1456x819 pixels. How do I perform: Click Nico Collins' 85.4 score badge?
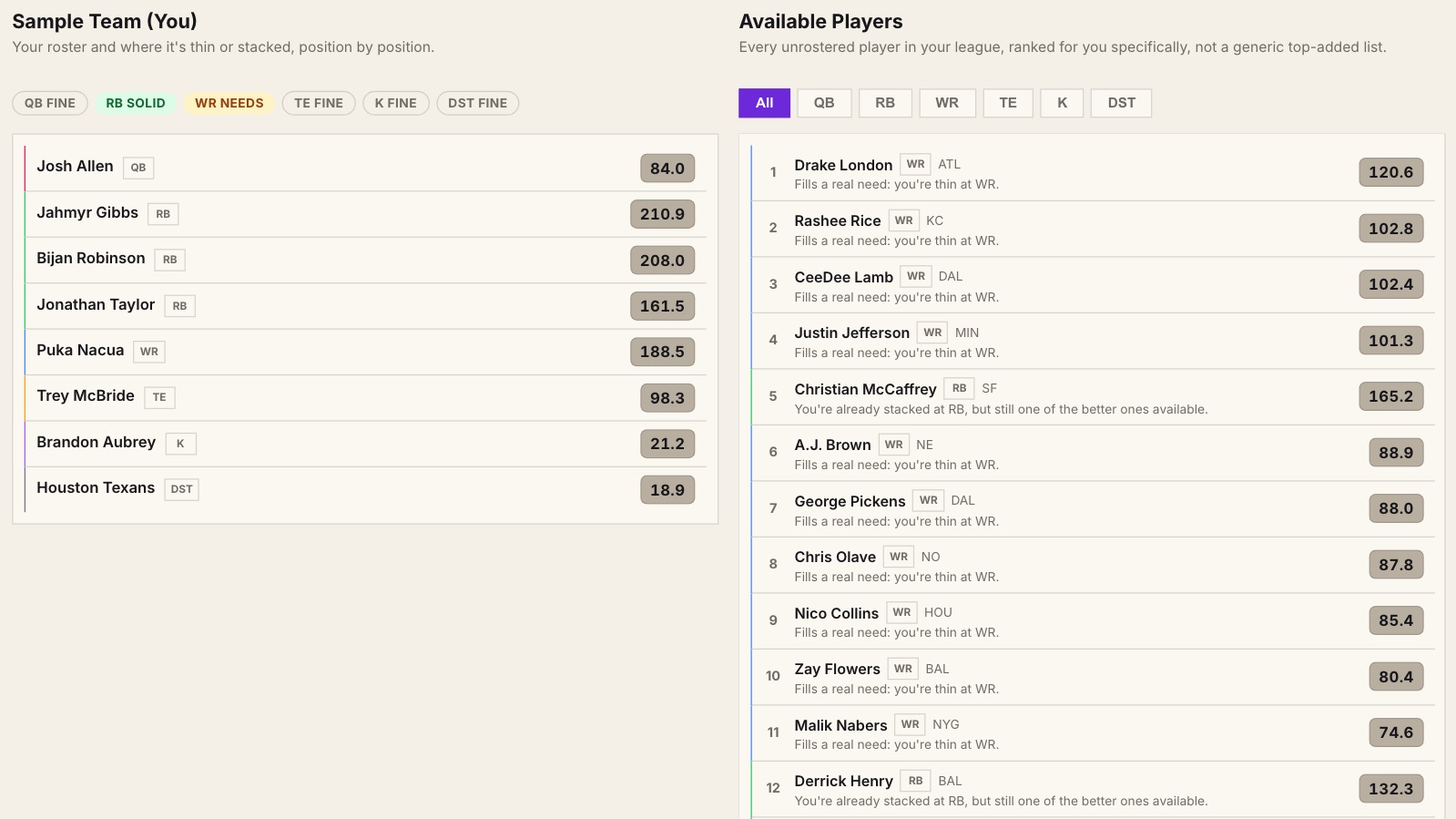click(1396, 620)
